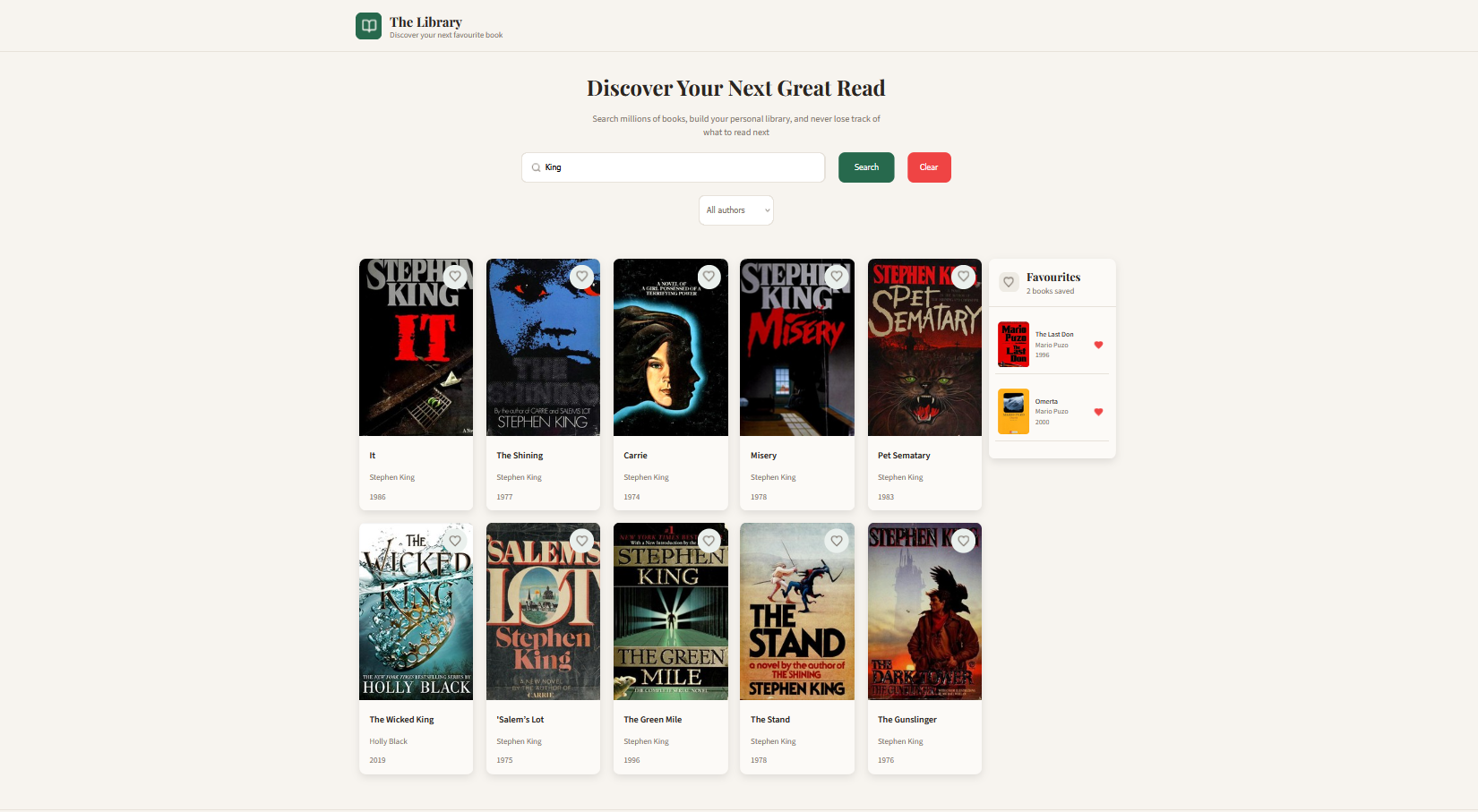Click The Last Don cover in Favourites

tap(1014, 345)
